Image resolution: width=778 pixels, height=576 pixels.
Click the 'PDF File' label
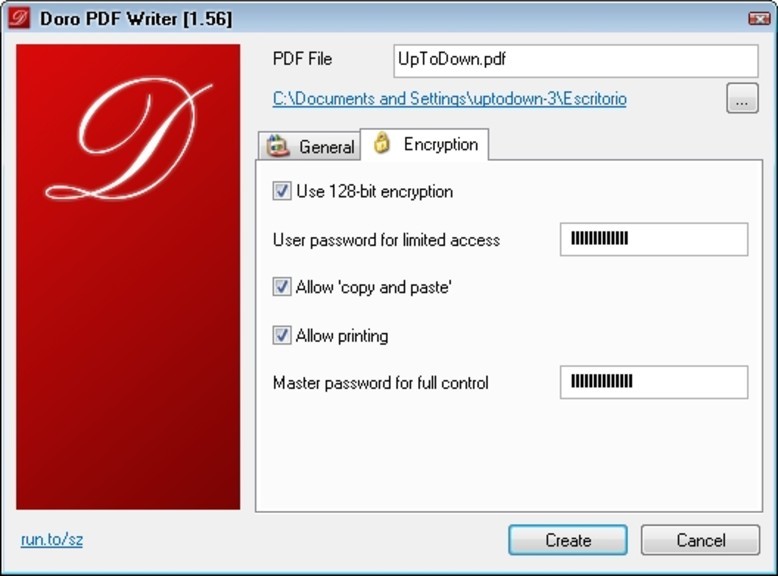click(x=302, y=59)
